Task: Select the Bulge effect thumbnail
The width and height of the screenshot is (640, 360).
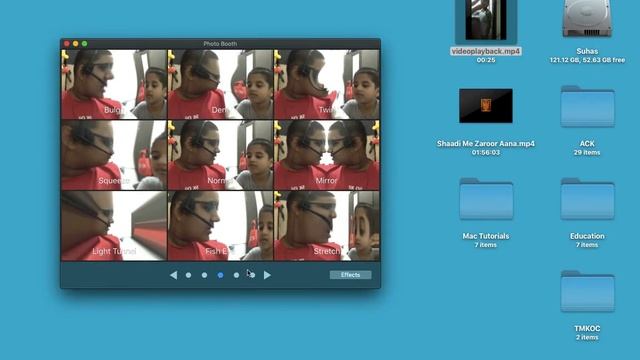Action: (114, 84)
